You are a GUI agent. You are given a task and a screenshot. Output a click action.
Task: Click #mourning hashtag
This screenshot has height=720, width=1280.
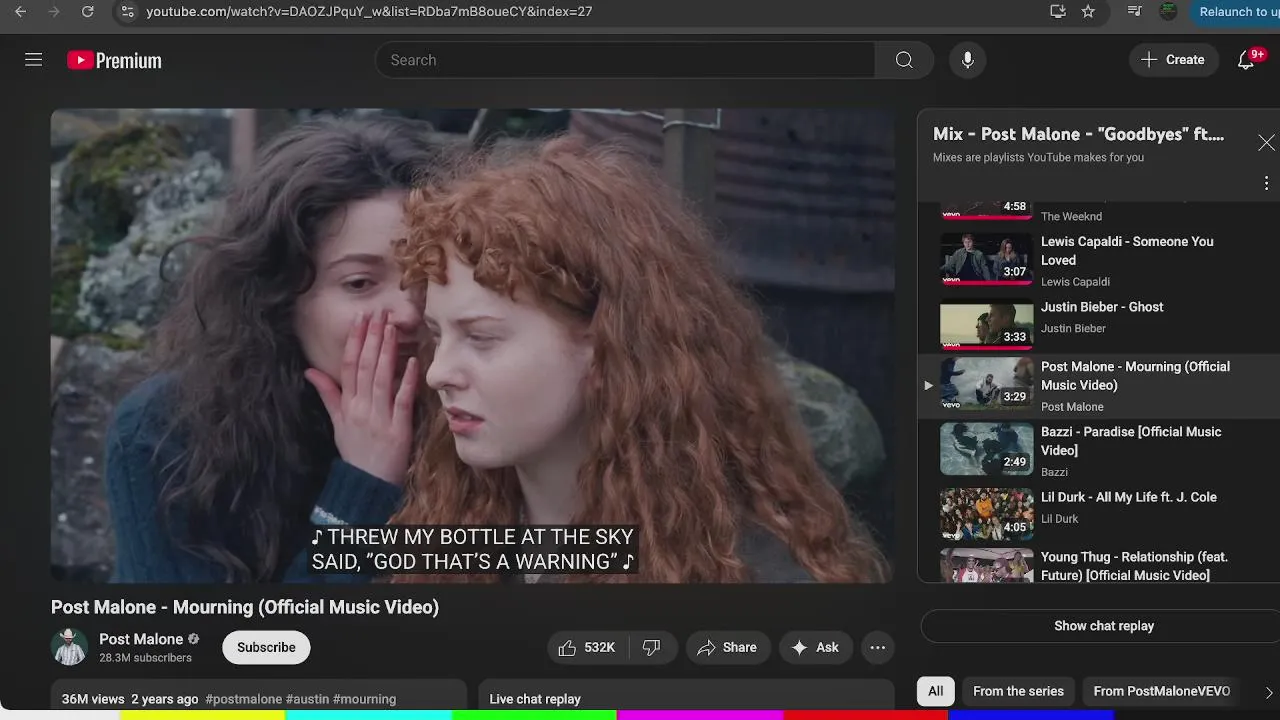click(364, 699)
